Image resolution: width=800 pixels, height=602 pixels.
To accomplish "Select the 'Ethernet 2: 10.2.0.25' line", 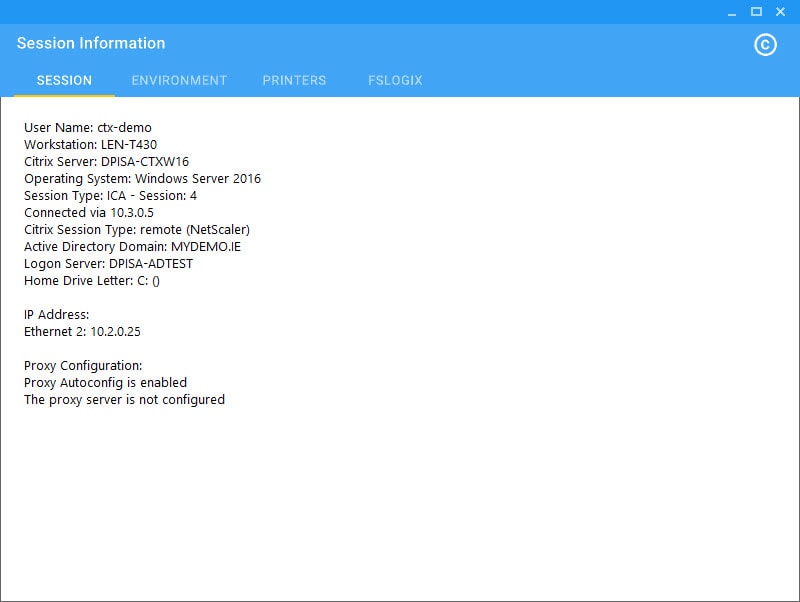I will 82,332.
